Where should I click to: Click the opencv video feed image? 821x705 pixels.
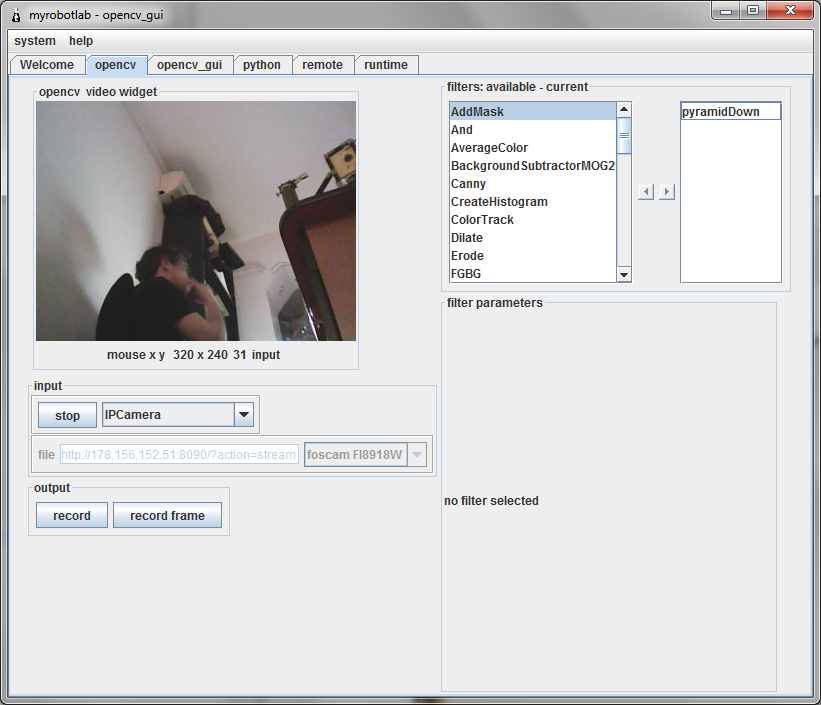(x=196, y=221)
